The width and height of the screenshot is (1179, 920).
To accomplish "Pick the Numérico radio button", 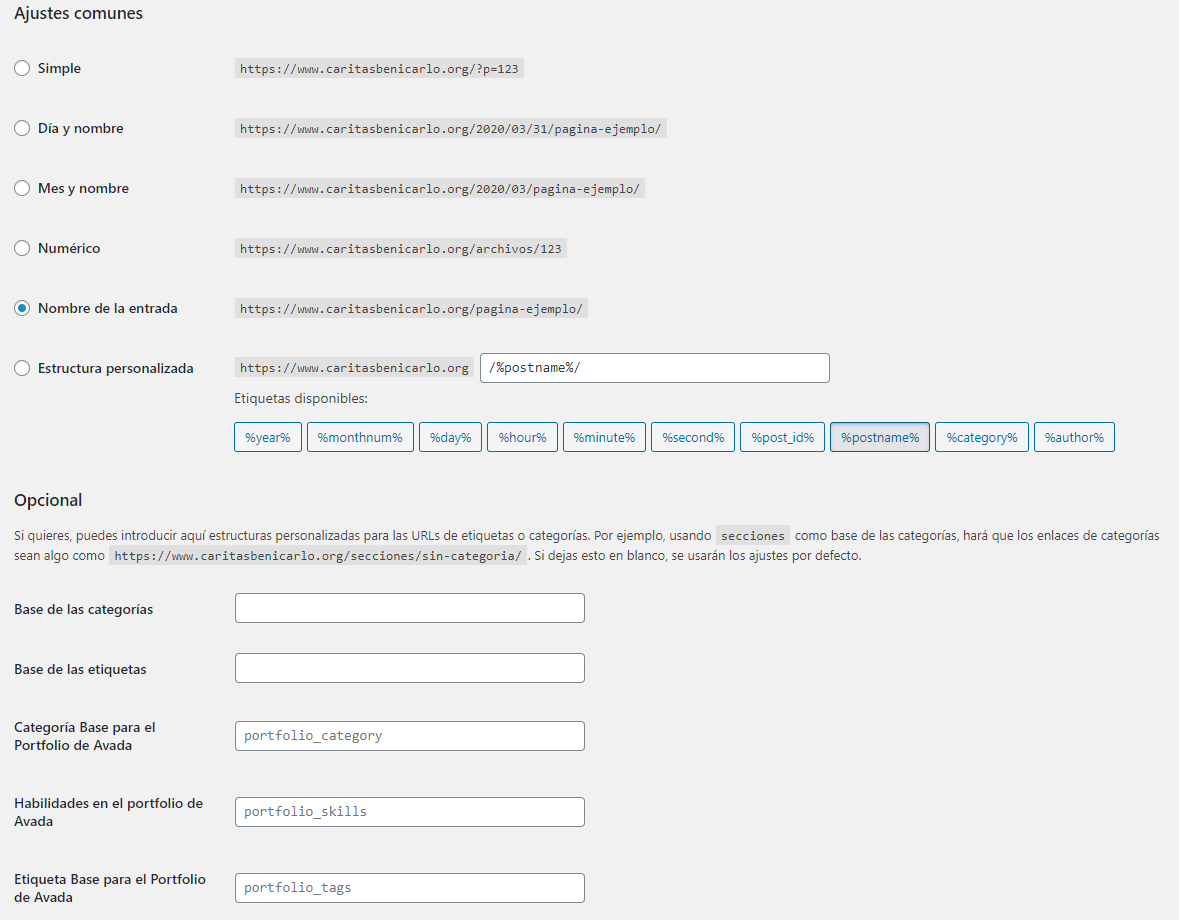I will [22, 248].
